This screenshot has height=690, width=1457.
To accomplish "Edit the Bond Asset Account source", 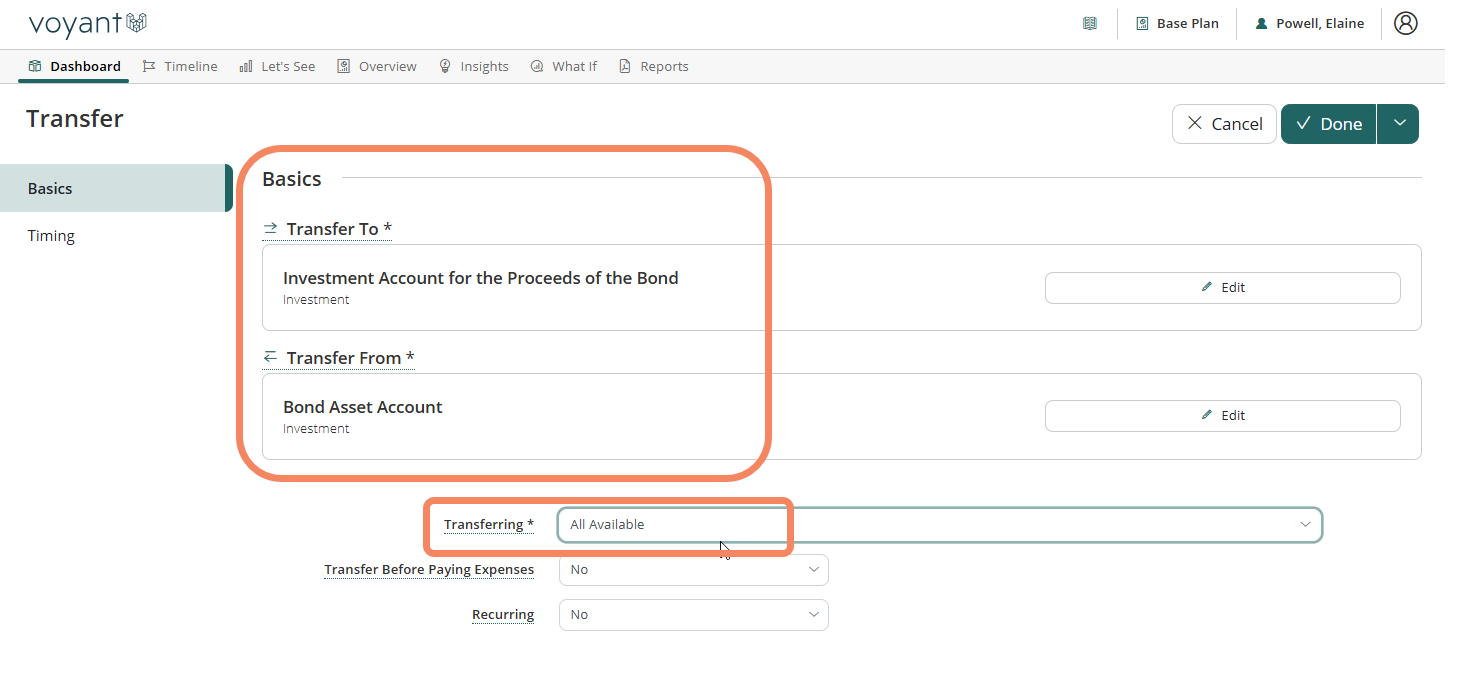I will (1222, 416).
